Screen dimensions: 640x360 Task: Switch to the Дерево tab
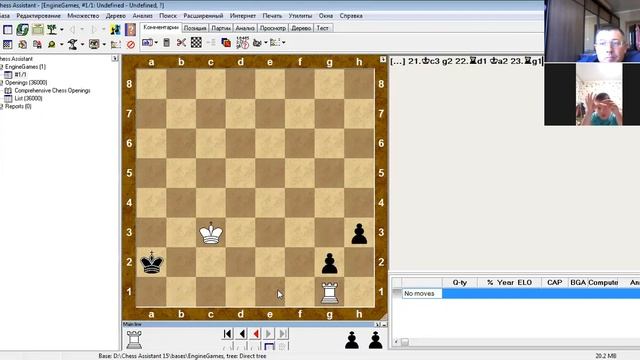point(301,28)
